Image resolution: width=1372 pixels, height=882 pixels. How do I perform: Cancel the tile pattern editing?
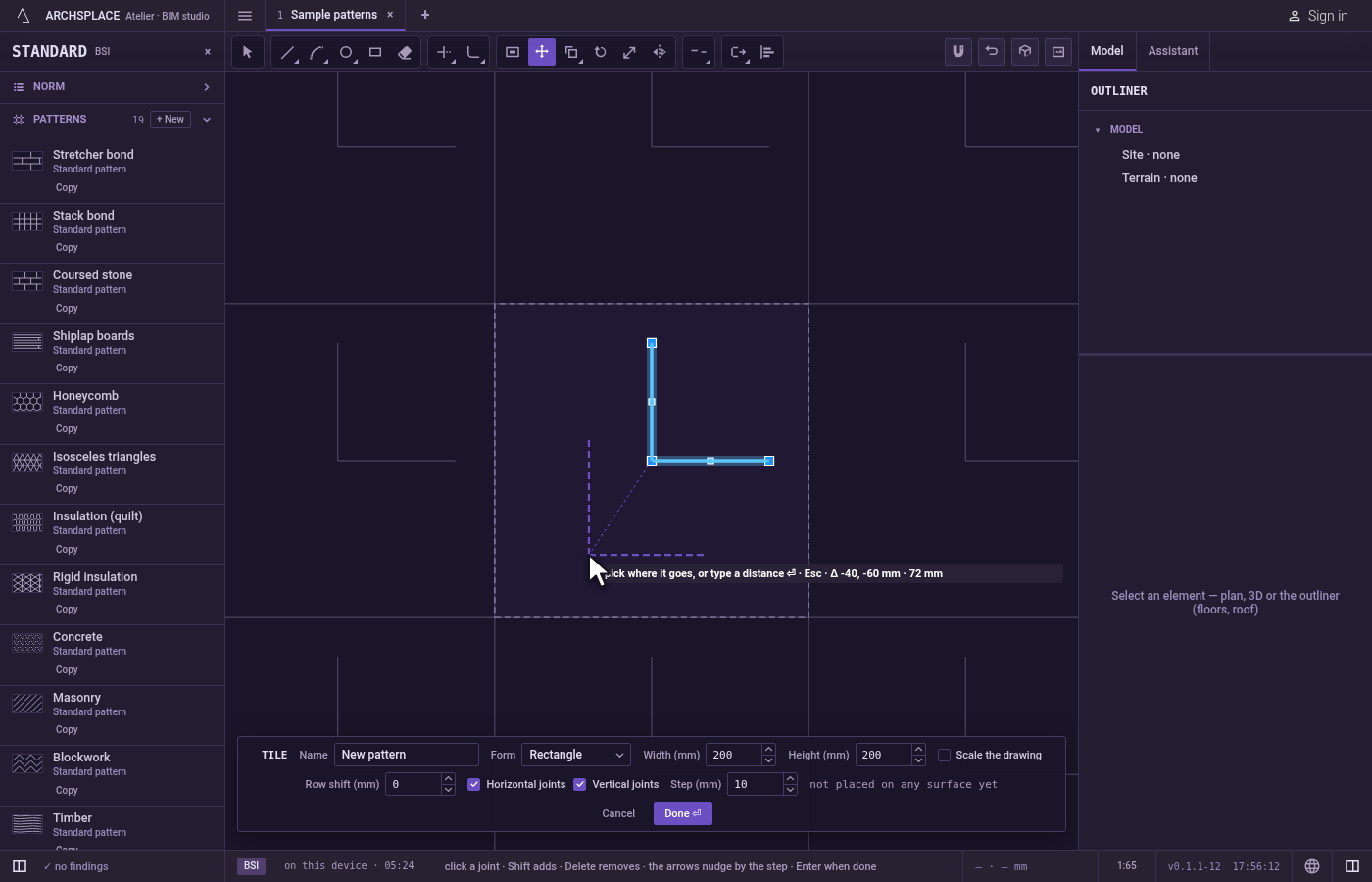pos(618,813)
